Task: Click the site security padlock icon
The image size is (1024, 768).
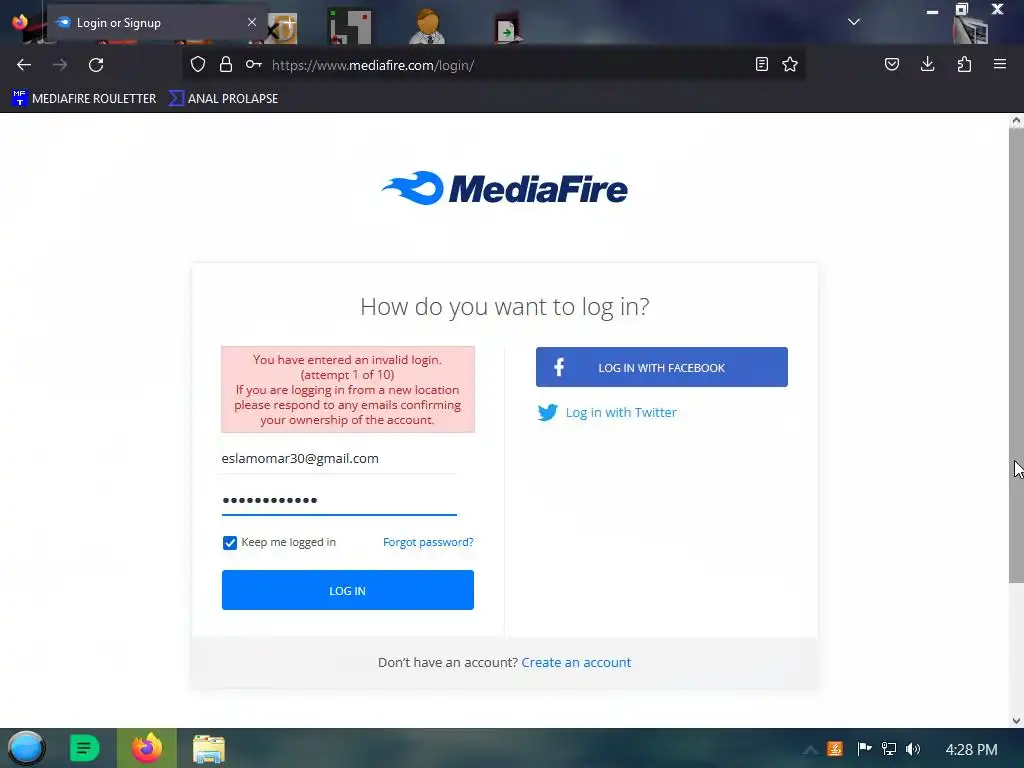Action: pyautogui.click(x=226, y=65)
